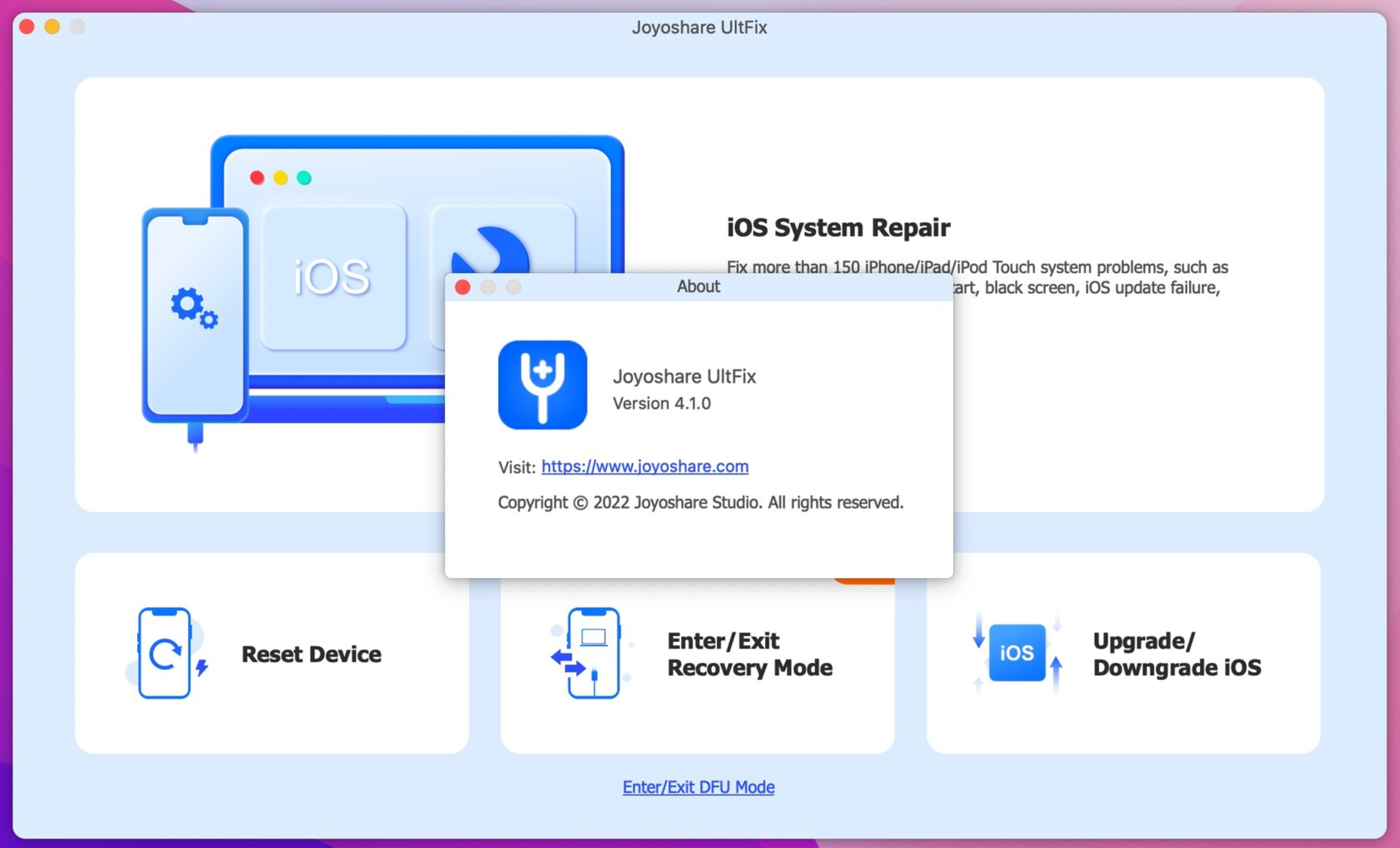This screenshot has width=1400, height=848.
Task: Click the Joyoshare UltFix name in About dialog
Action: pos(684,377)
